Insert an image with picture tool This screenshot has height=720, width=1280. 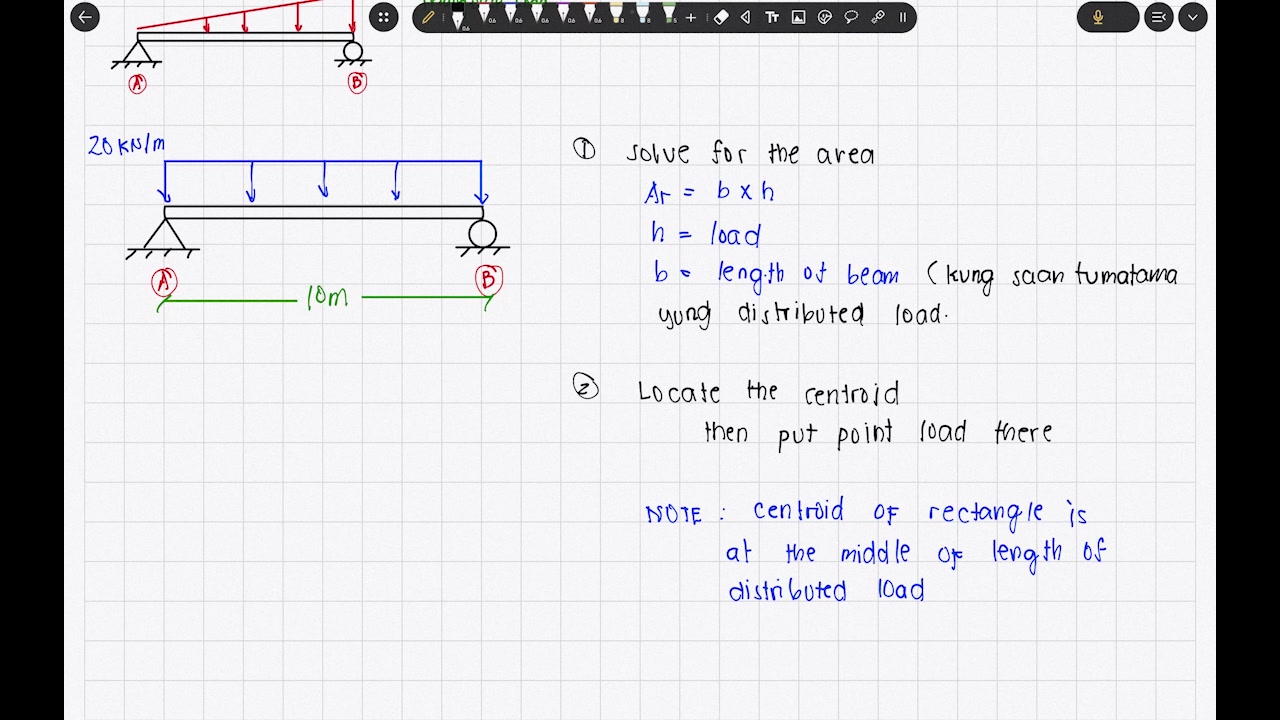coord(798,17)
